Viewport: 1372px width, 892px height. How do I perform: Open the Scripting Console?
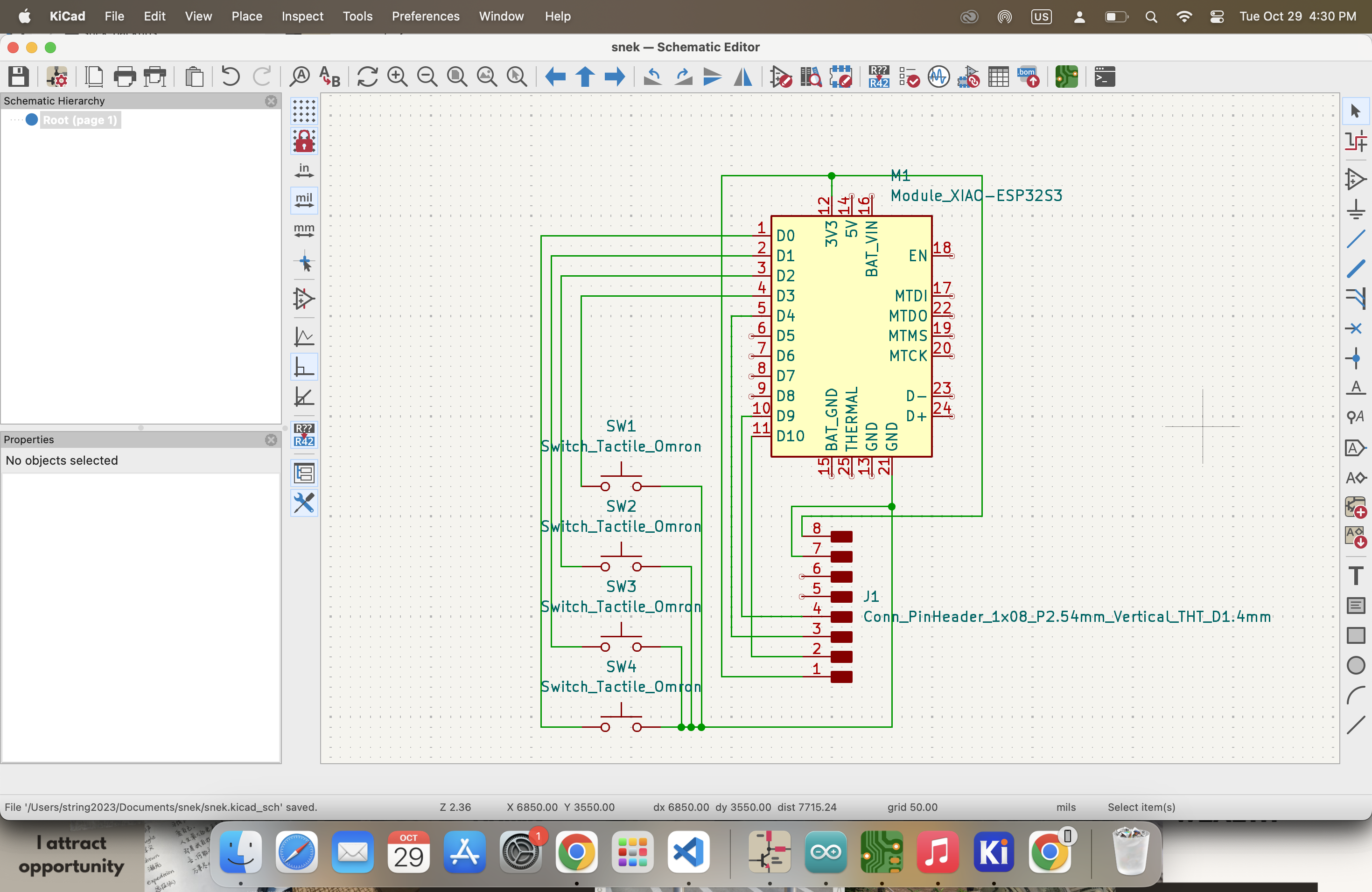(1105, 77)
